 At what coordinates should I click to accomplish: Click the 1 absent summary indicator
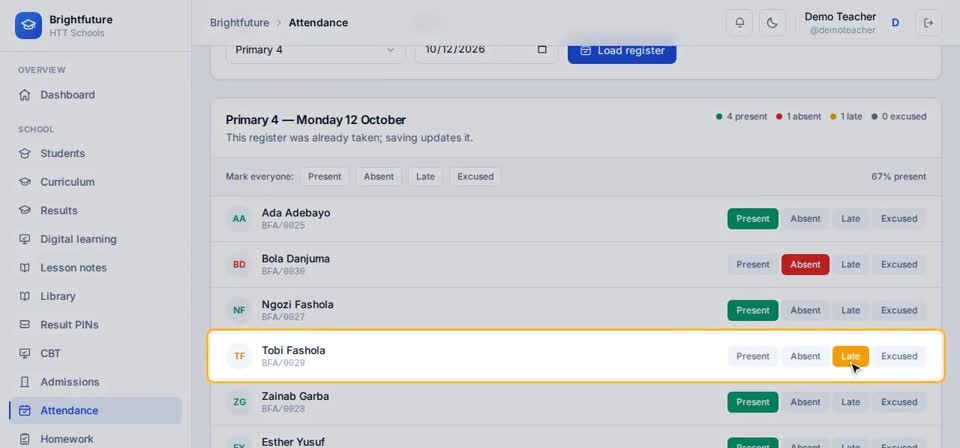(799, 116)
